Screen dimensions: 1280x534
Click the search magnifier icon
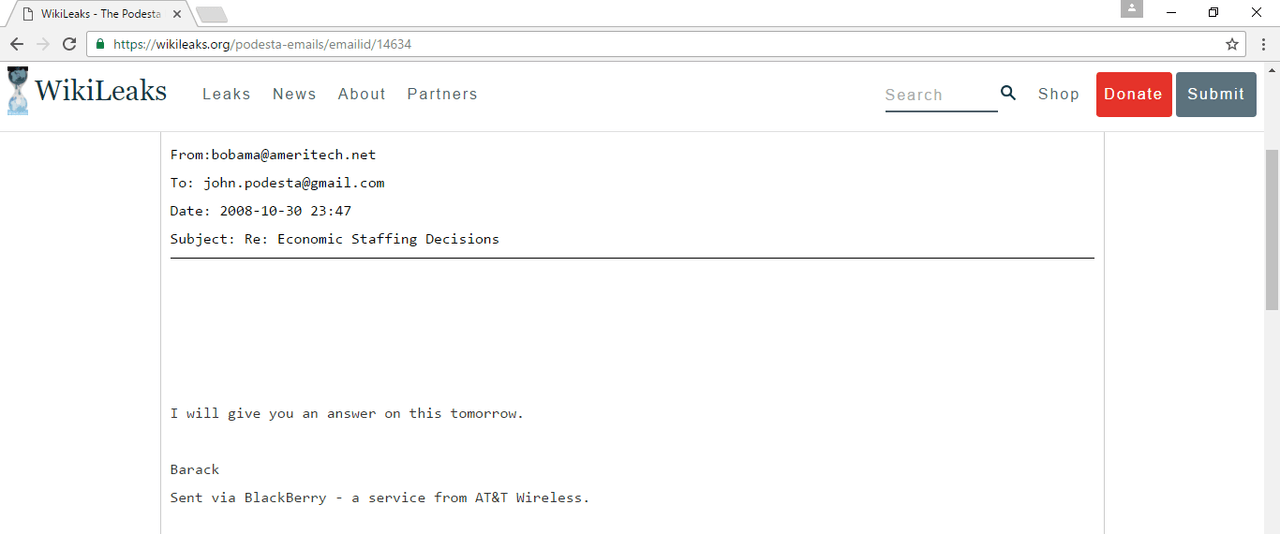[1008, 93]
